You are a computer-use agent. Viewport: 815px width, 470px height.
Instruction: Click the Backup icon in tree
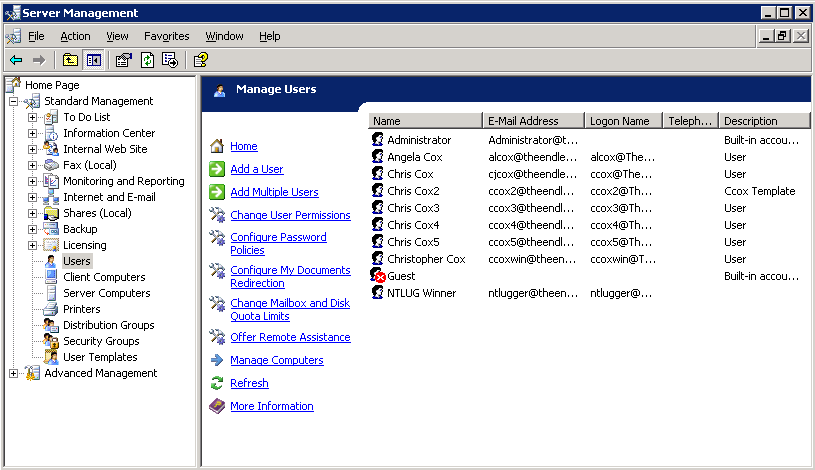[51, 229]
